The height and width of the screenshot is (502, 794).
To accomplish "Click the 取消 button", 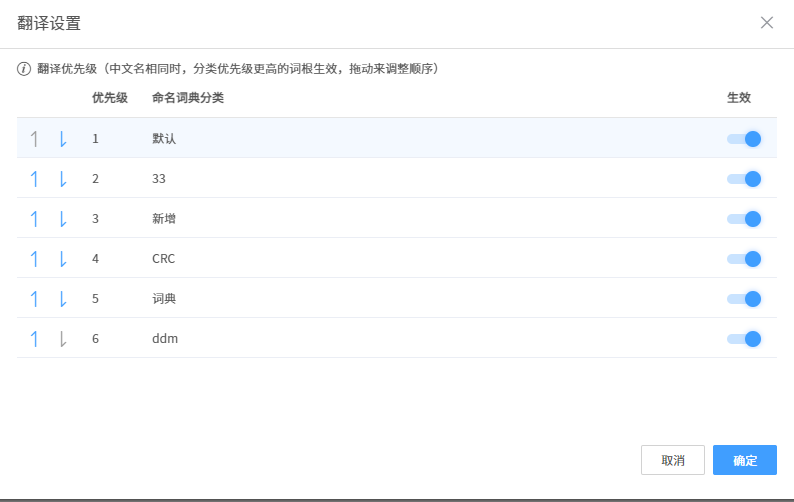I will click(x=672, y=460).
